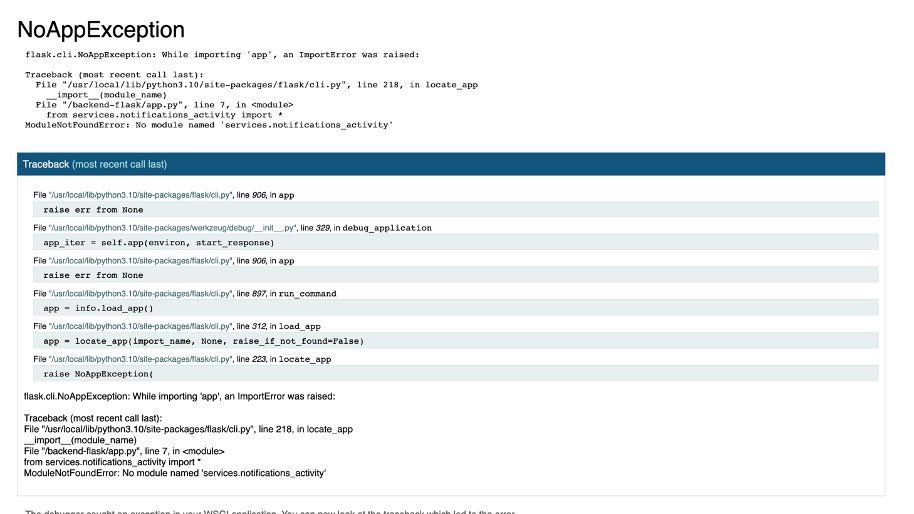Click the run_command function name in line 897 frame
The image size is (914, 514).
[307, 294]
